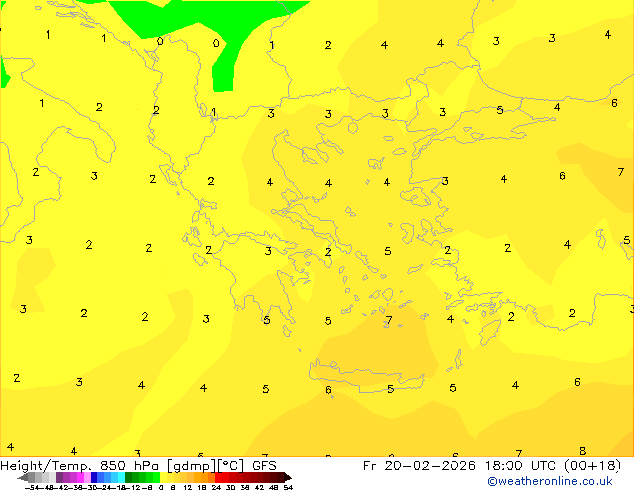The height and width of the screenshot is (490, 634).
Task: Click the '24' label under the color scale
Action: click(x=216, y=487)
